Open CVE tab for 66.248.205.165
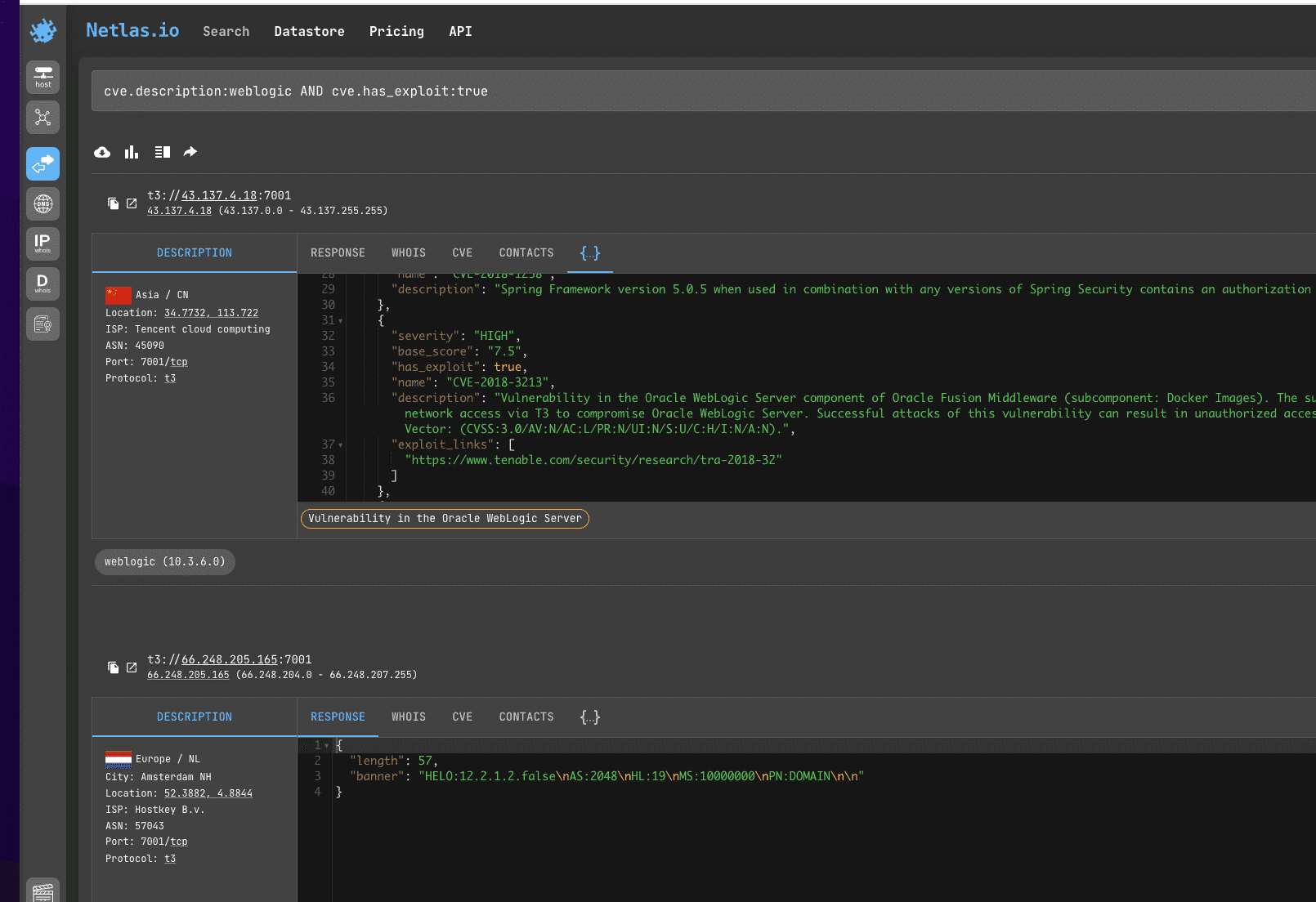Viewport: 1316px width, 902px height. pyautogui.click(x=463, y=717)
